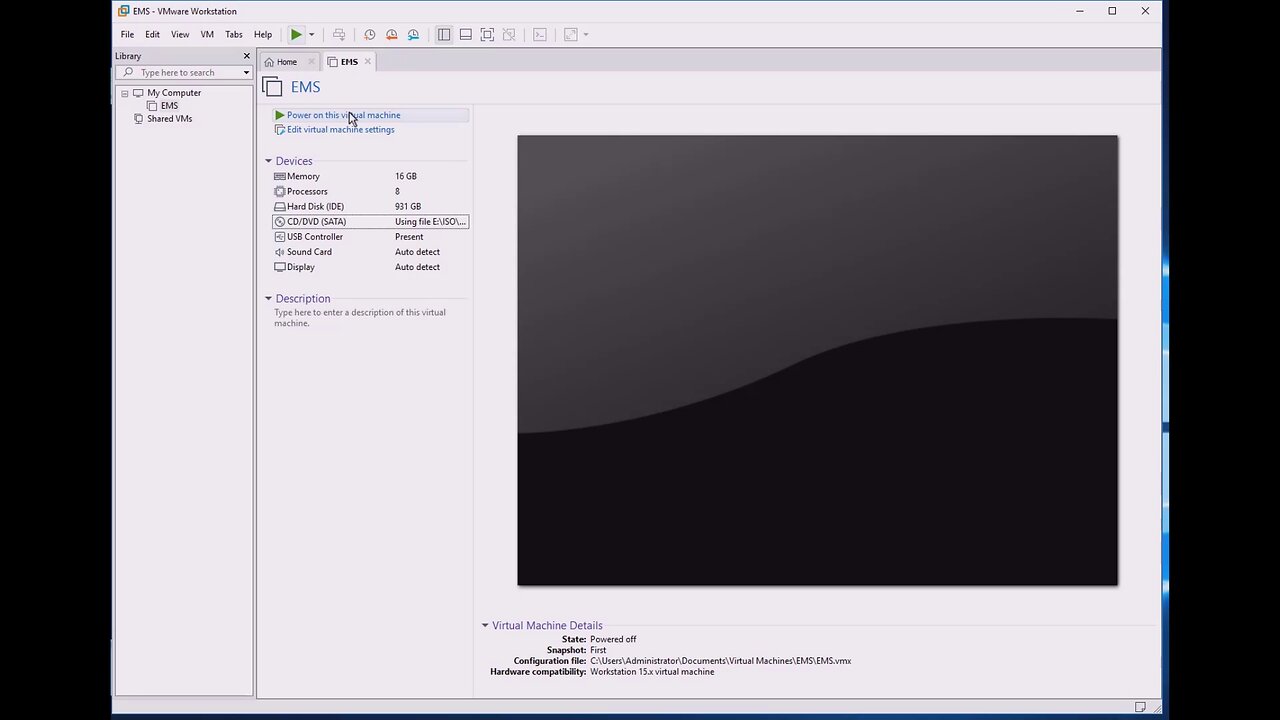The height and width of the screenshot is (720, 1280).
Task: Click the Unity mode toolbar icon
Action: (509, 34)
